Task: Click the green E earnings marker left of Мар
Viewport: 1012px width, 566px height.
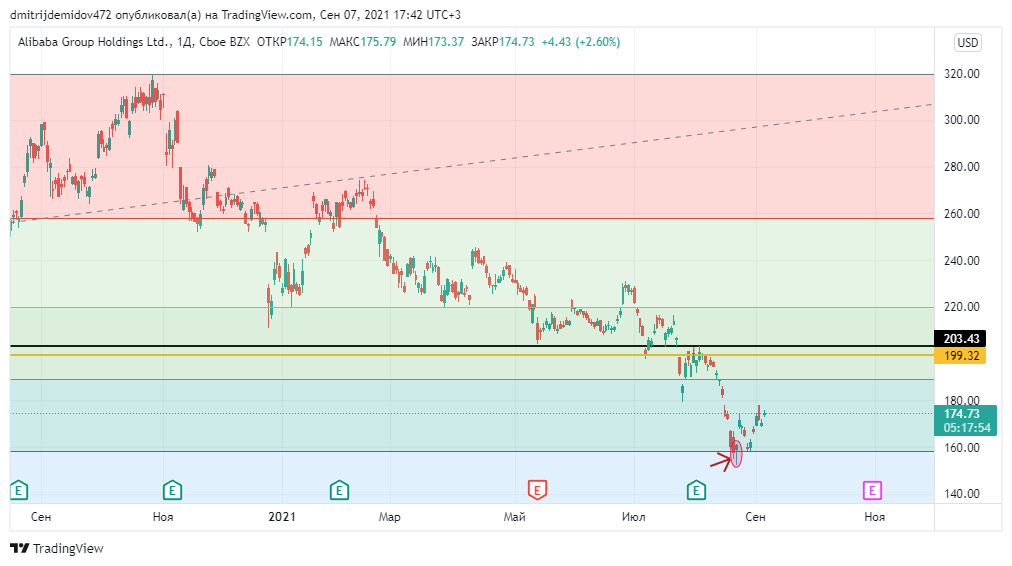Action: [339, 490]
